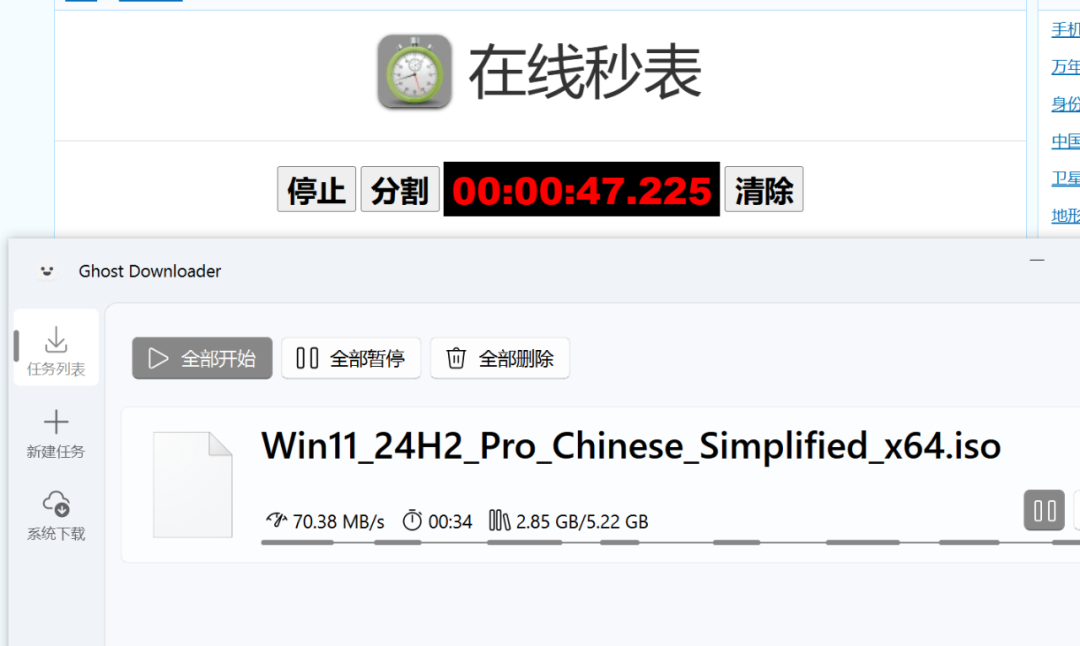Click the red stopwatch time display

[x=582, y=189]
